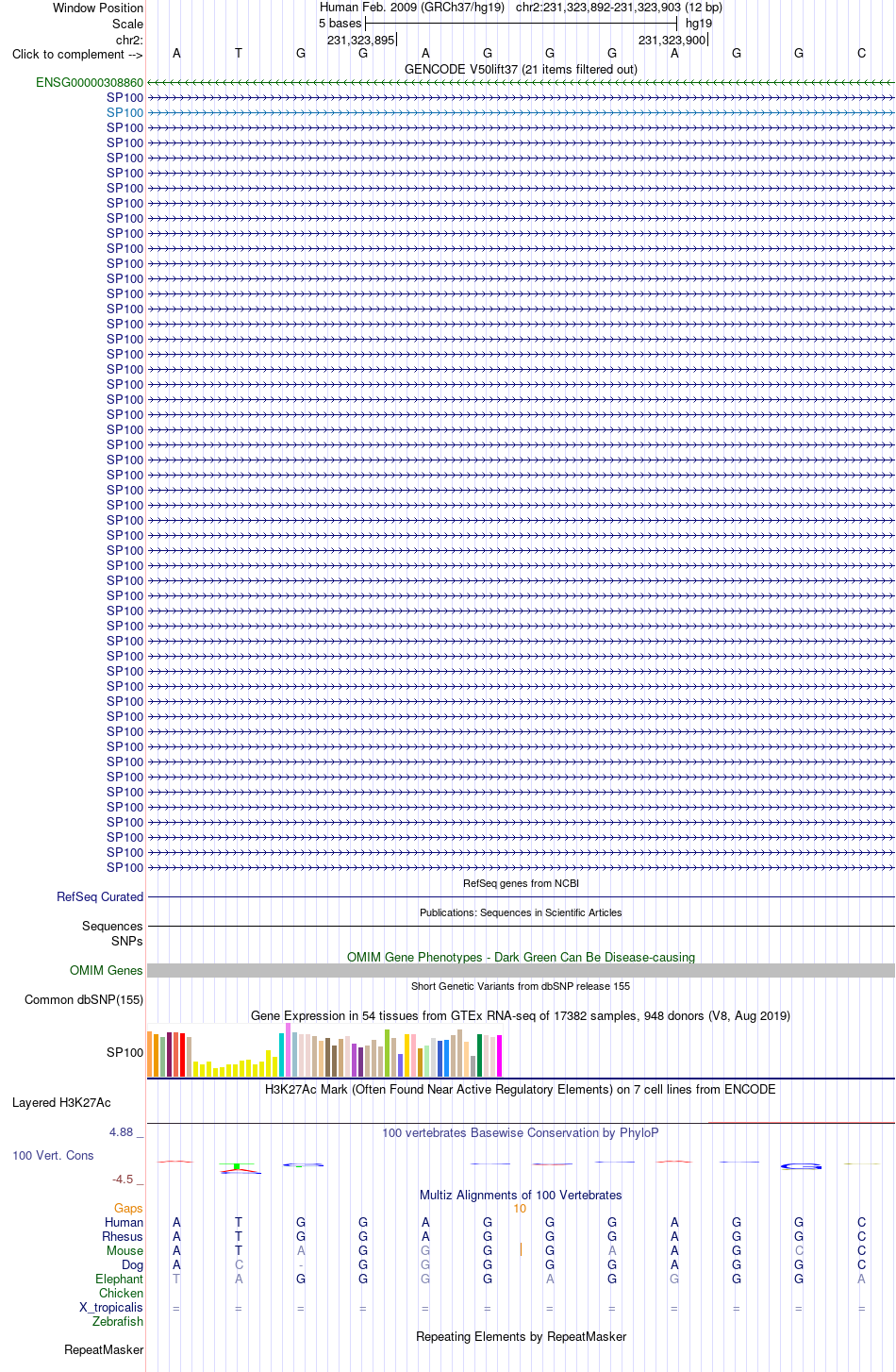The height and width of the screenshot is (1372, 896).
Task: Click the orange insertion bar in Mouse row
Action: (521, 1250)
